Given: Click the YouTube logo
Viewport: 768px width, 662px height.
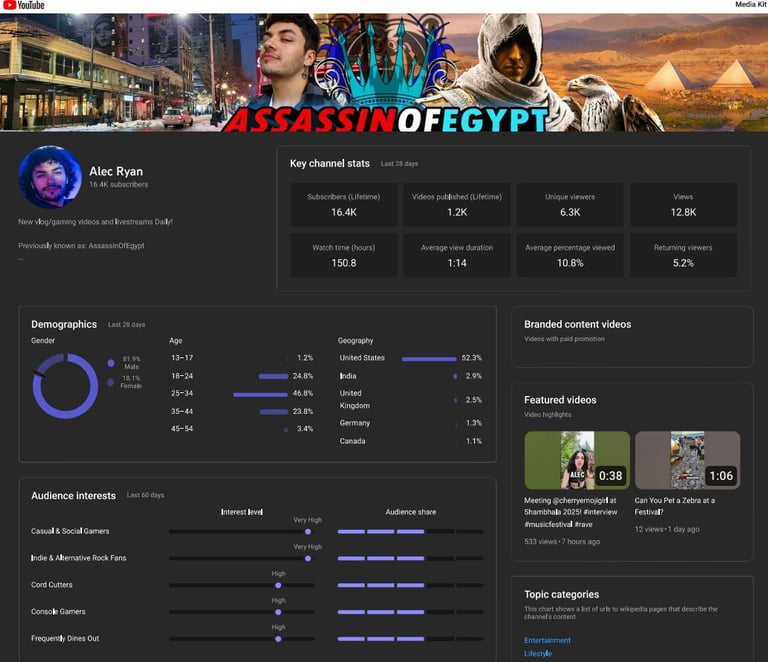Looking at the screenshot, I should [x=24, y=5].
